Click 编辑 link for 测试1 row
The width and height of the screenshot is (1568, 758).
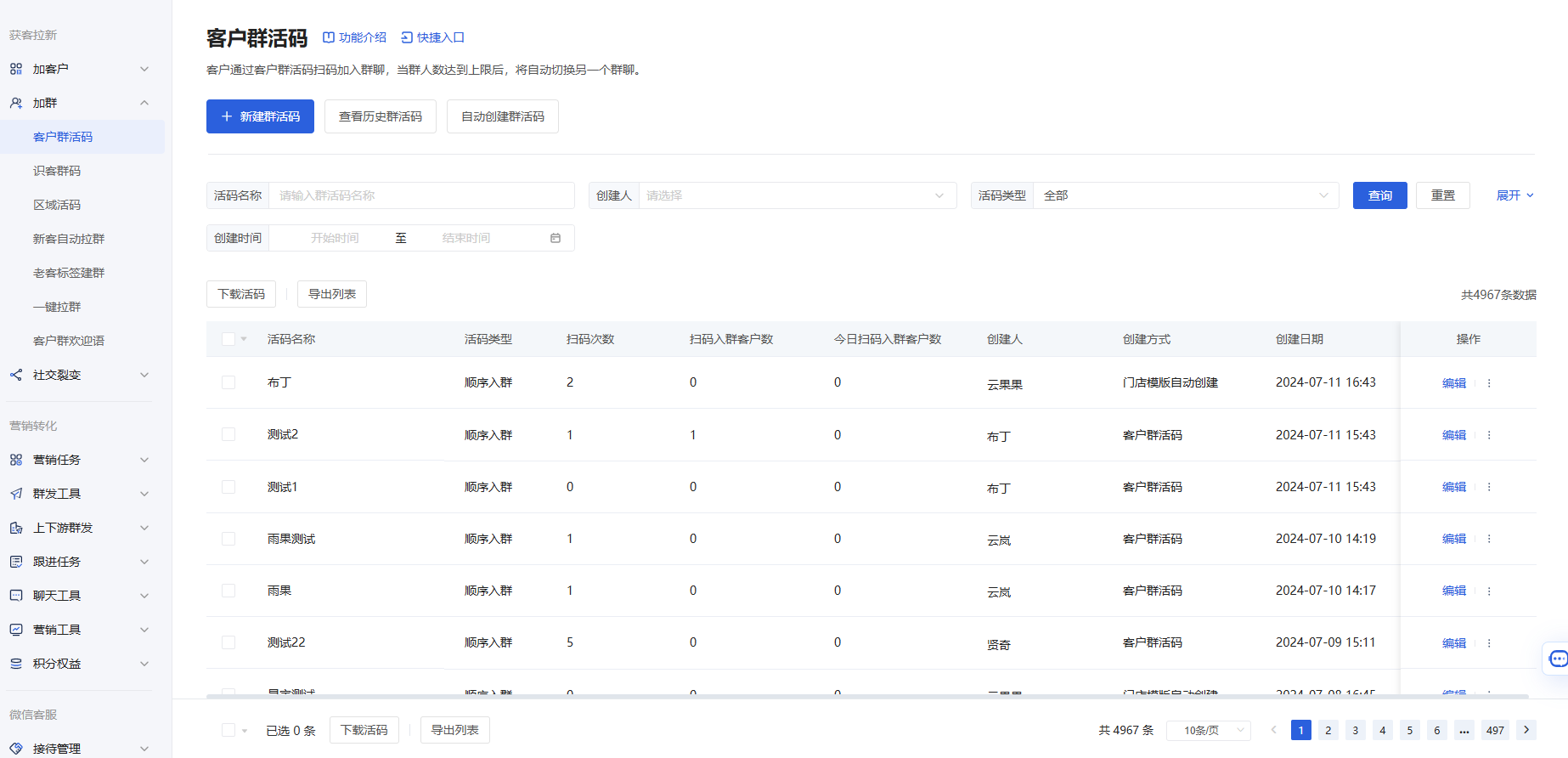click(x=1454, y=487)
